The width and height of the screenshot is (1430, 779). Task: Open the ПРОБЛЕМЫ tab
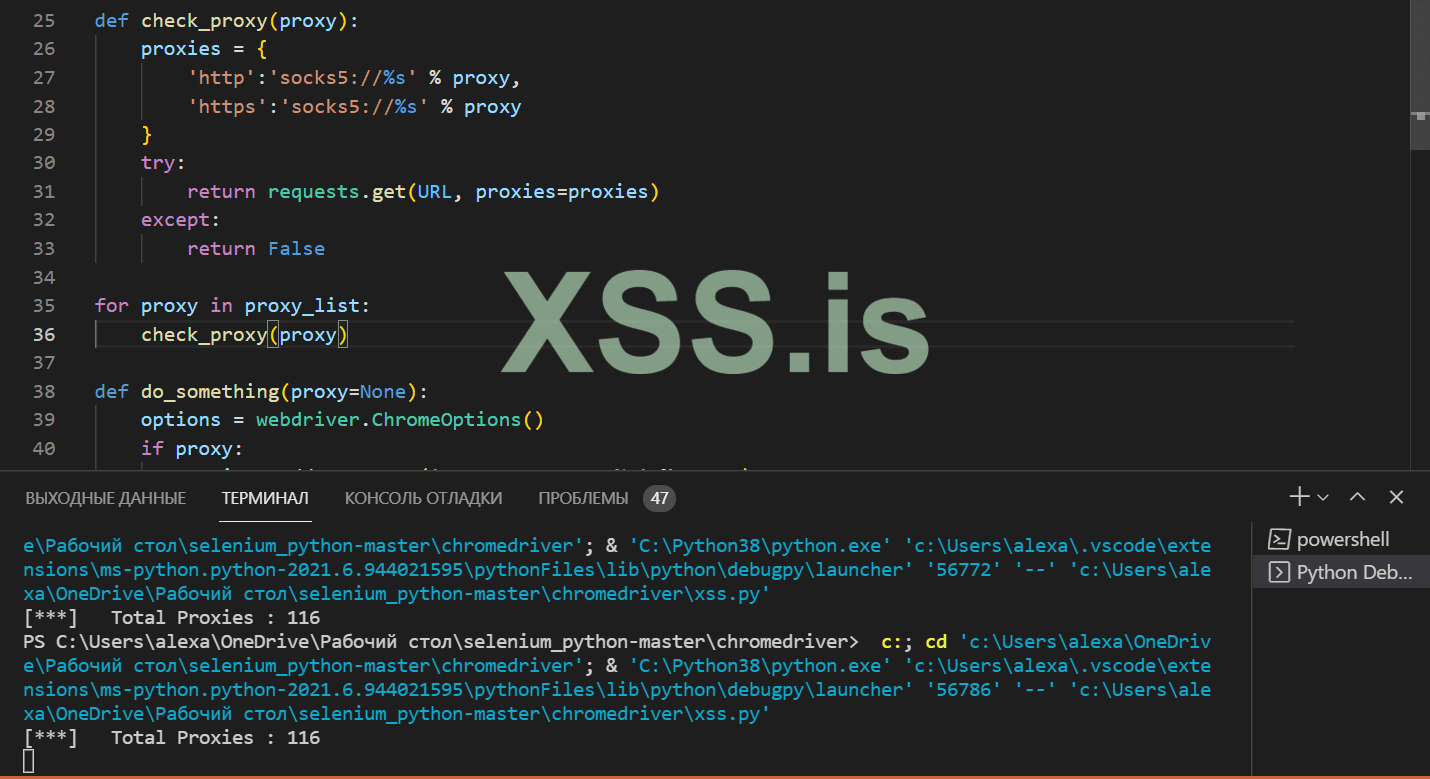point(583,498)
